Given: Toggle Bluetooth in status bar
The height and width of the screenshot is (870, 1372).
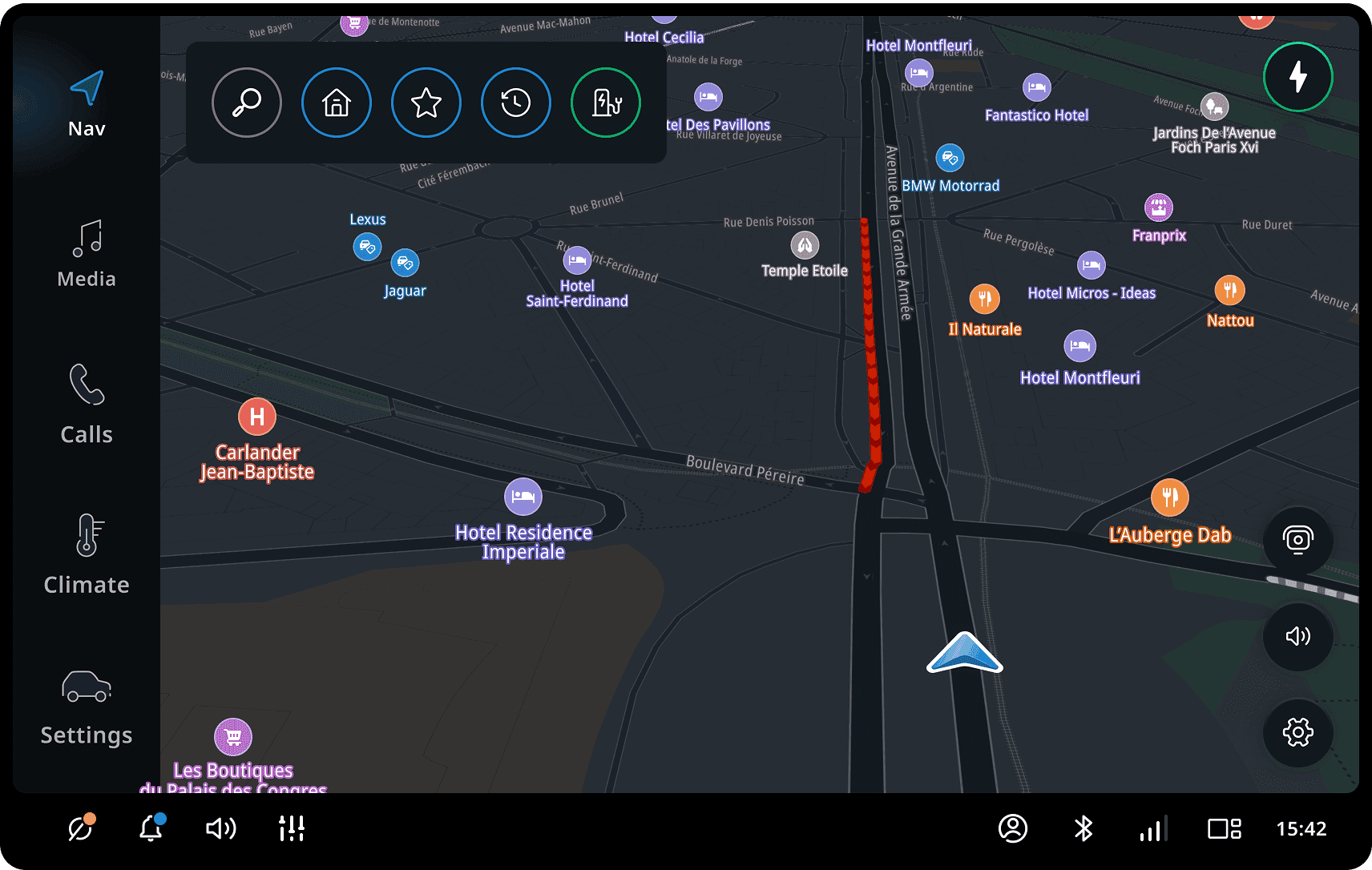Looking at the screenshot, I should click(1083, 828).
